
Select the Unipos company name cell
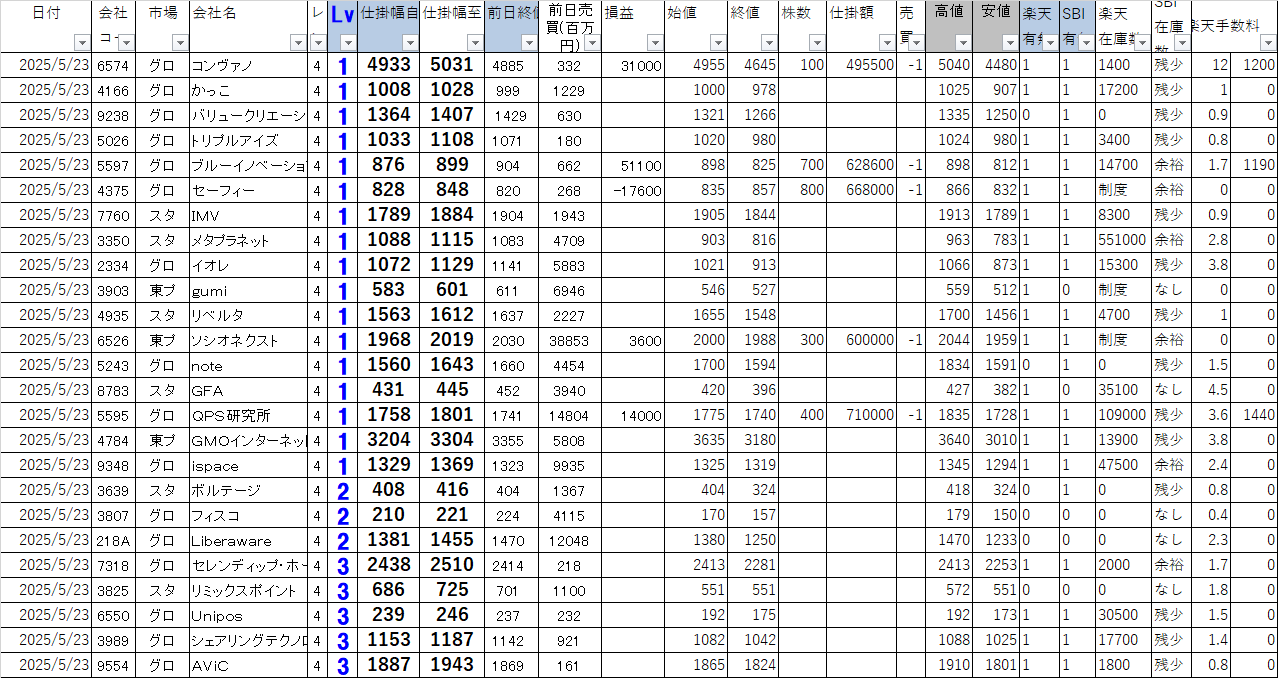point(248,615)
